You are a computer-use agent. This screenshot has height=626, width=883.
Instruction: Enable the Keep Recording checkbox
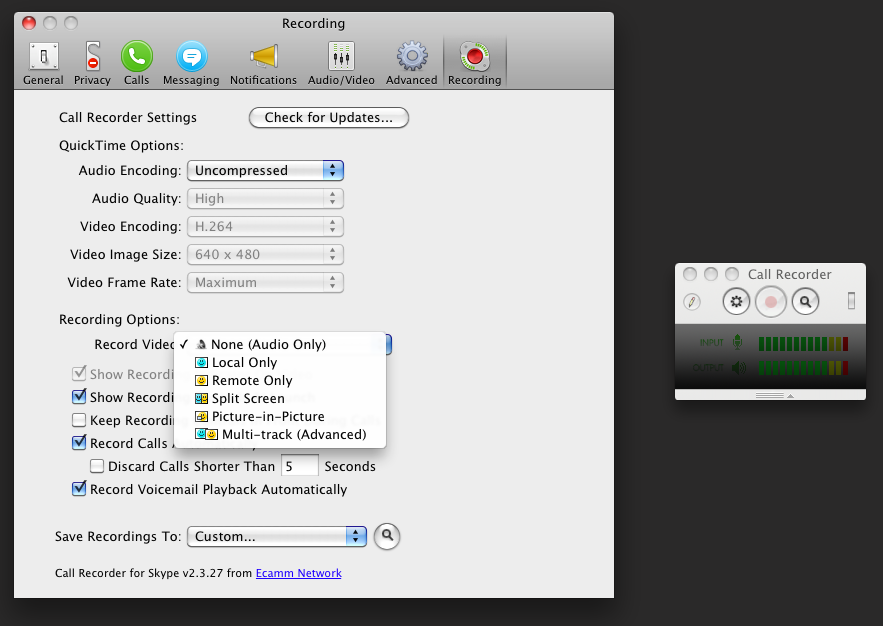79,420
